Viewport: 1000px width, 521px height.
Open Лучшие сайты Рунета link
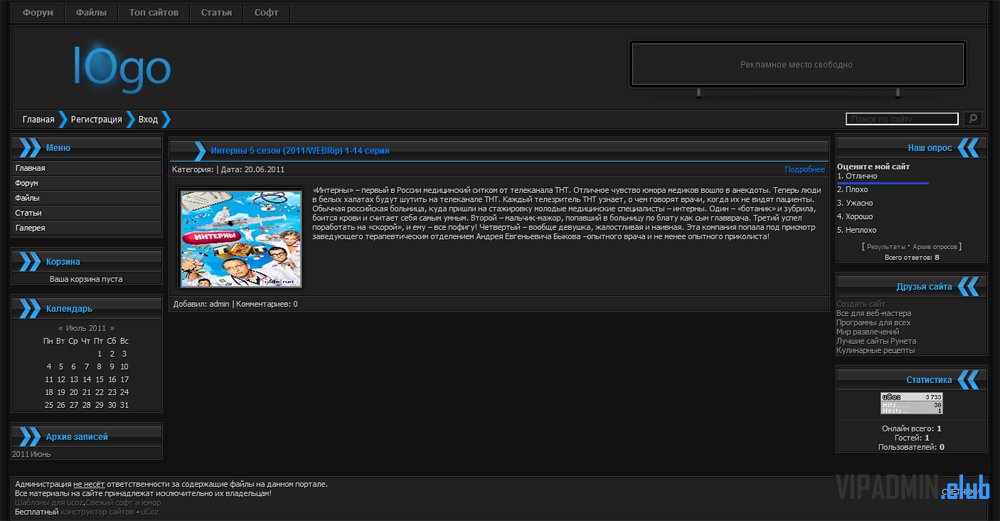pos(876,341)
